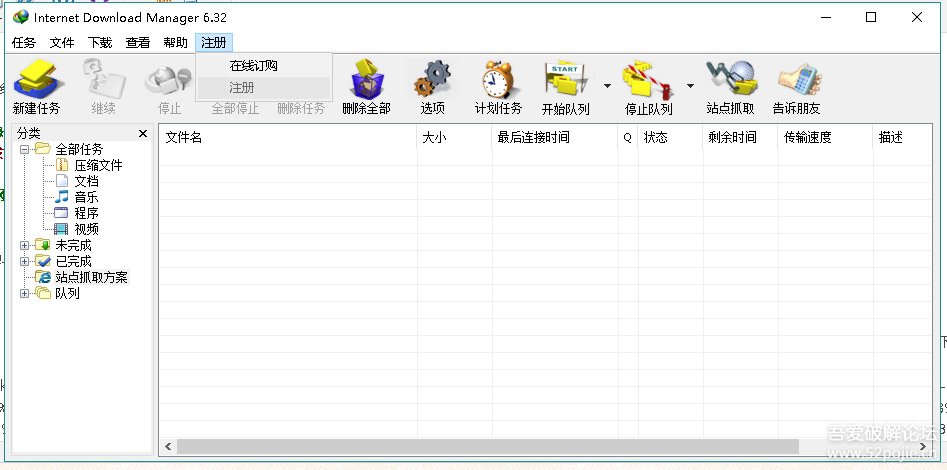Sort by the 描述 column header
The width and height of the screenshot is (947, 470).
point(902,138)
